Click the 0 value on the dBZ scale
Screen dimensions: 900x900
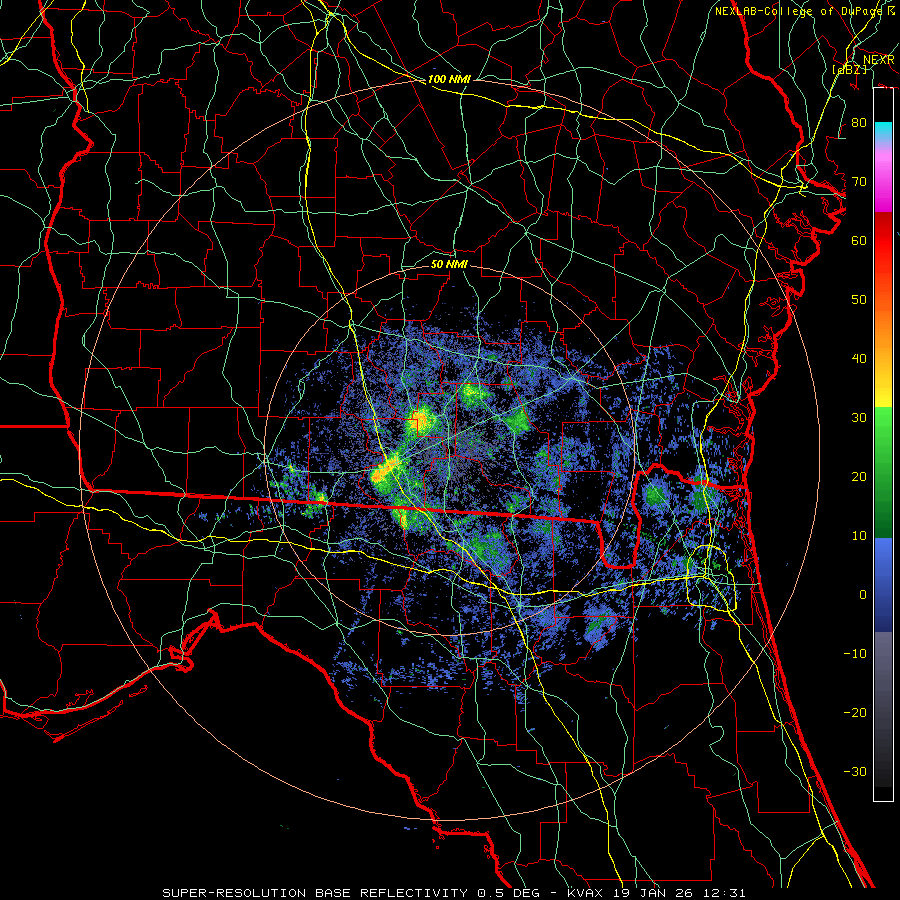863,595
